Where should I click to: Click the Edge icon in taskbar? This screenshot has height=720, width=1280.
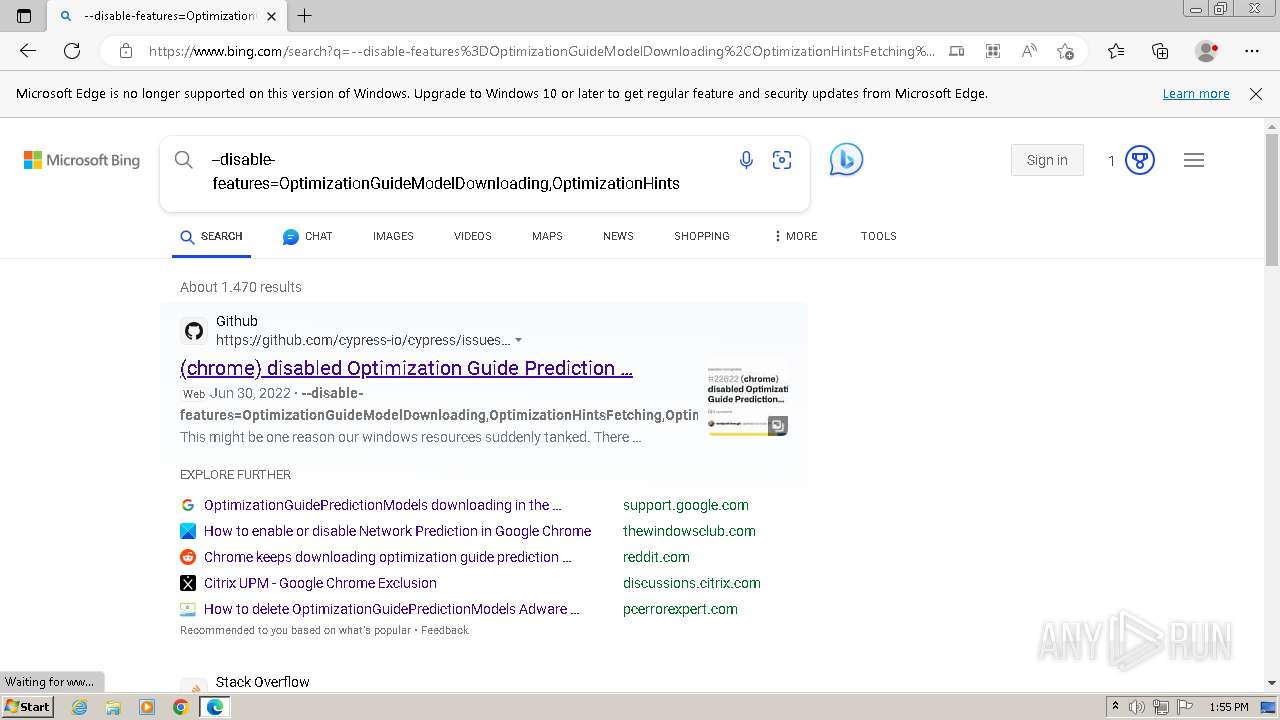pyautogui.click(x=215, y=707)
